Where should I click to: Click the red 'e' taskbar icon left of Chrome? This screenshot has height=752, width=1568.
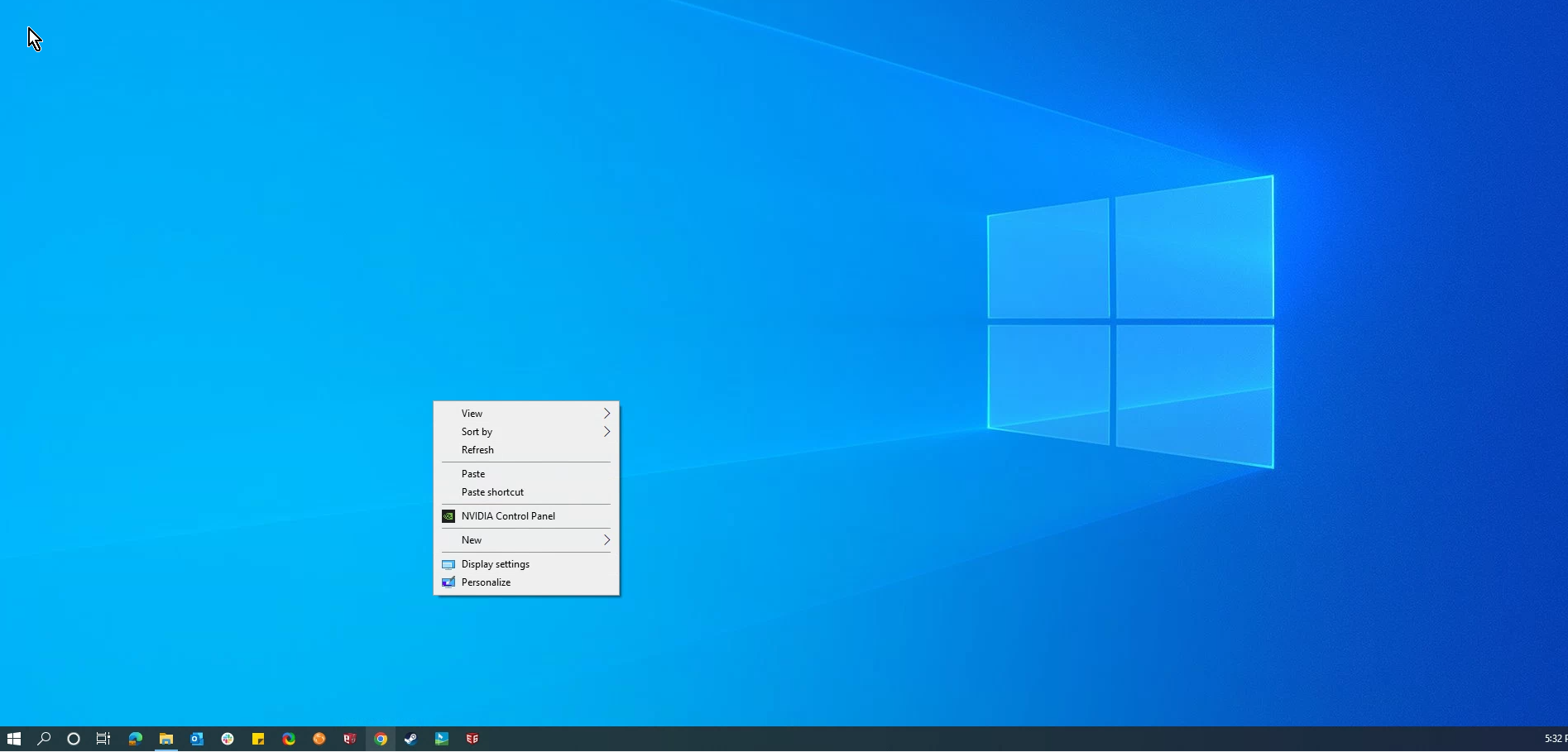click(x=350, y=739)
